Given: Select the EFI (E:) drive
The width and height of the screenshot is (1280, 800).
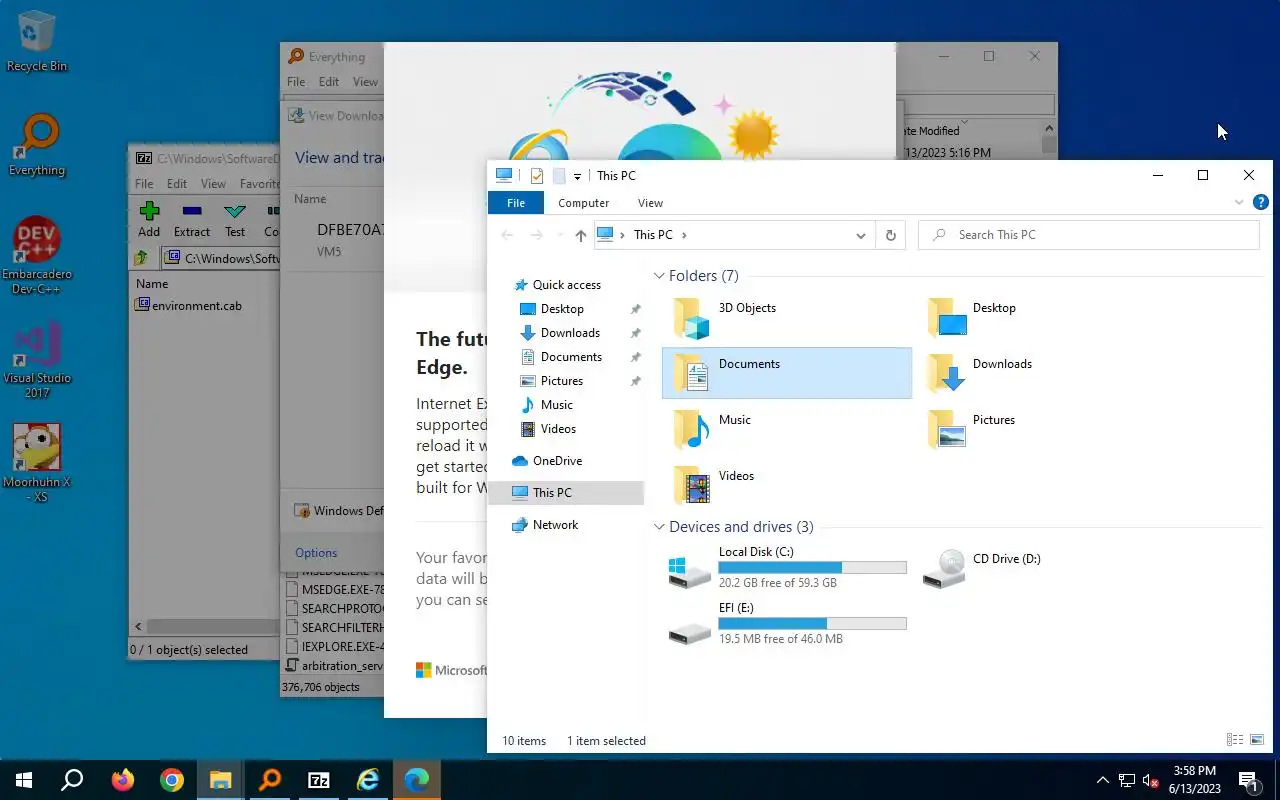Looking at the screenshot, I should click(787, 623).
